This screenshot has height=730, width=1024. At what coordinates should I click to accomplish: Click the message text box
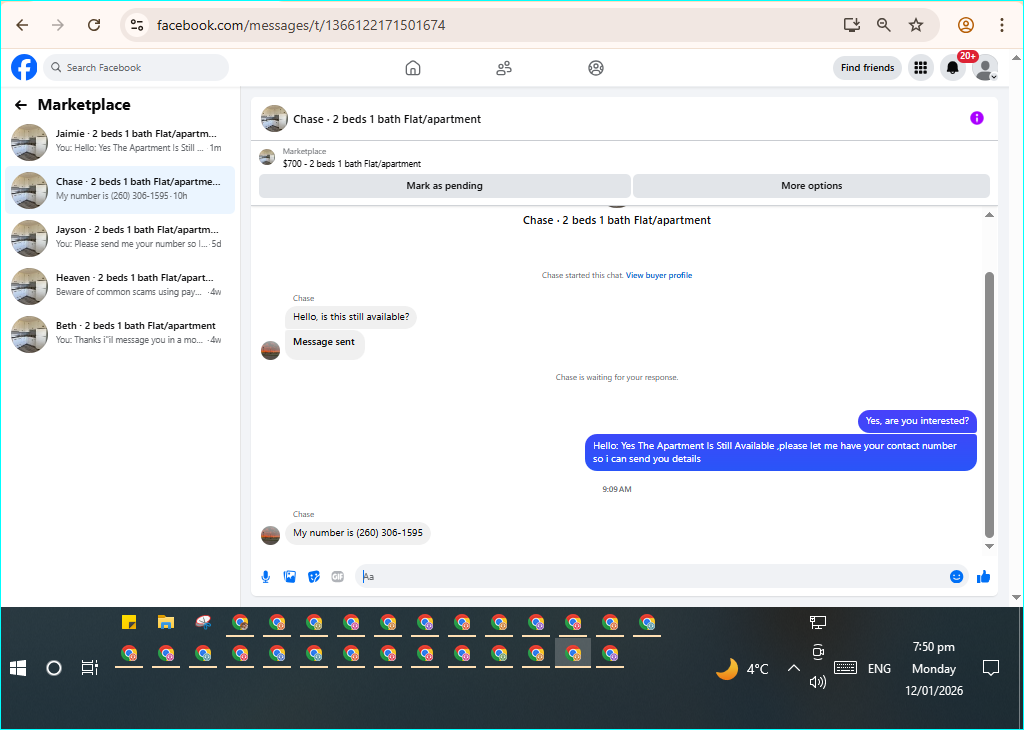650,577
